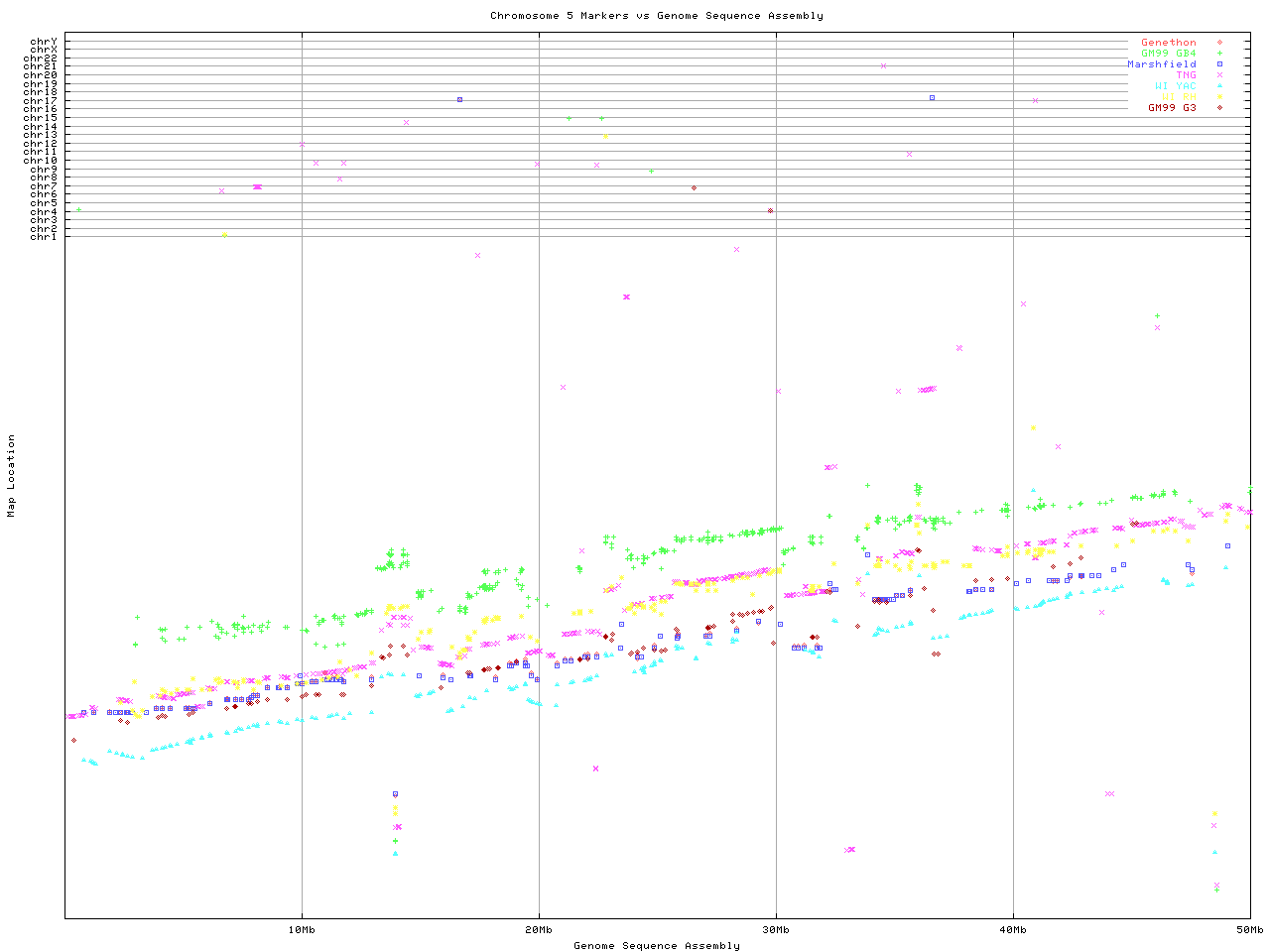Select the Genethon legend label
This screenshot has height=952, width=1270.
[1169, 43]
